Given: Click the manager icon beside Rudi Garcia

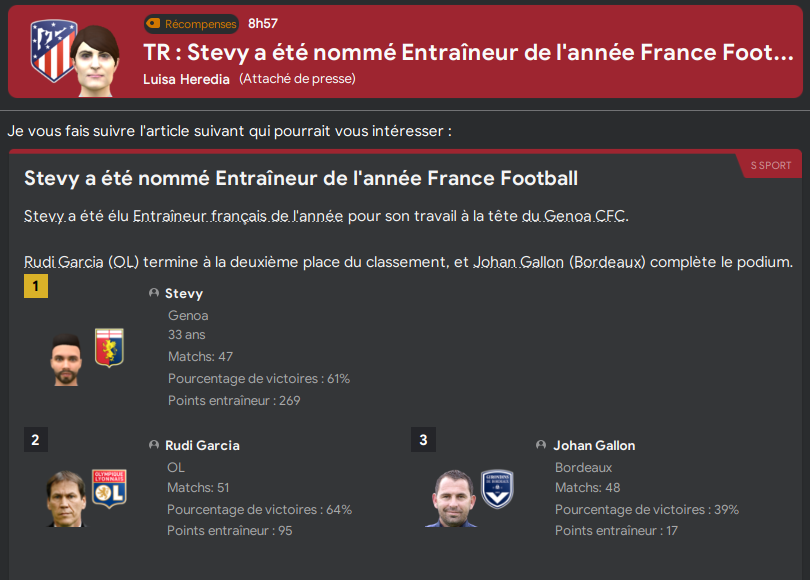Looking at the screenshot, I should pyautogui.click(x=153, y=445).
